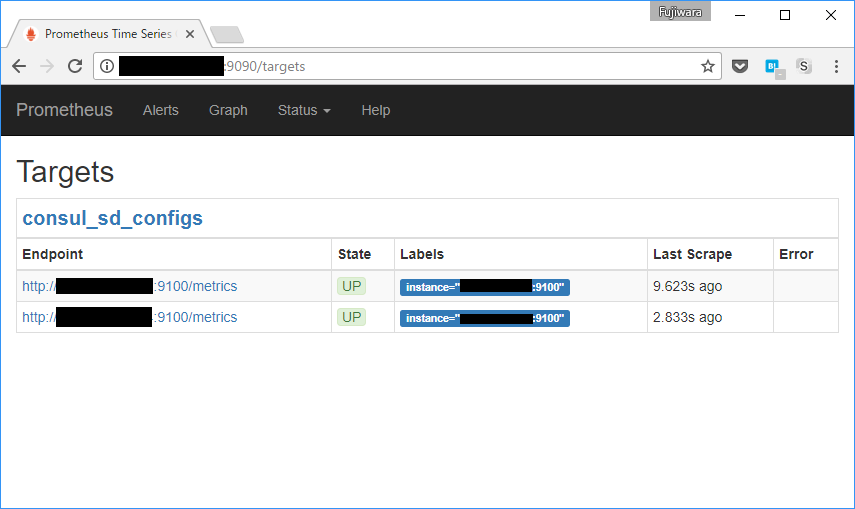Click the UP state badge for 9.623s row
855x509 pixels.
pyautogui.click(x=351, y=286)
